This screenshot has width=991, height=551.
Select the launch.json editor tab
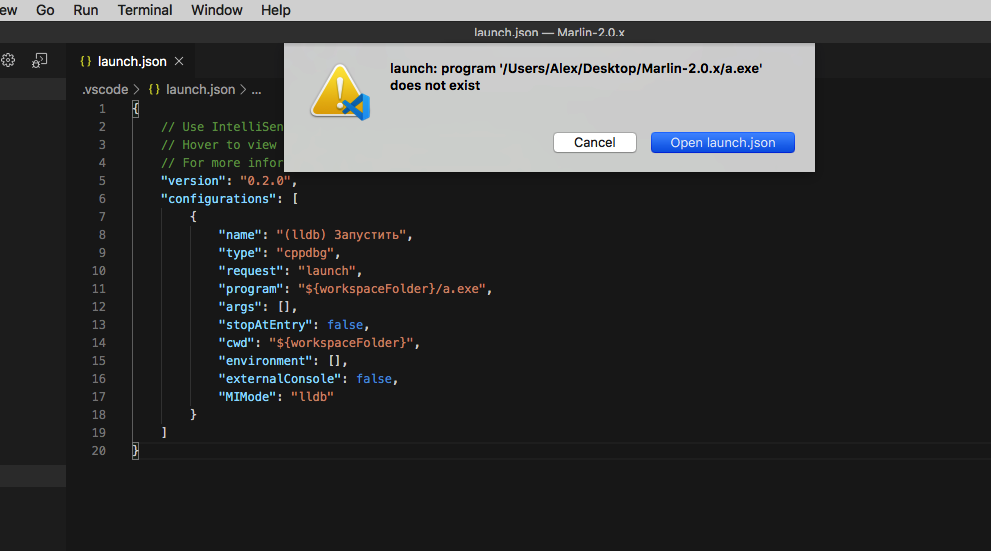pyautogui.click(x=132, y=61)
